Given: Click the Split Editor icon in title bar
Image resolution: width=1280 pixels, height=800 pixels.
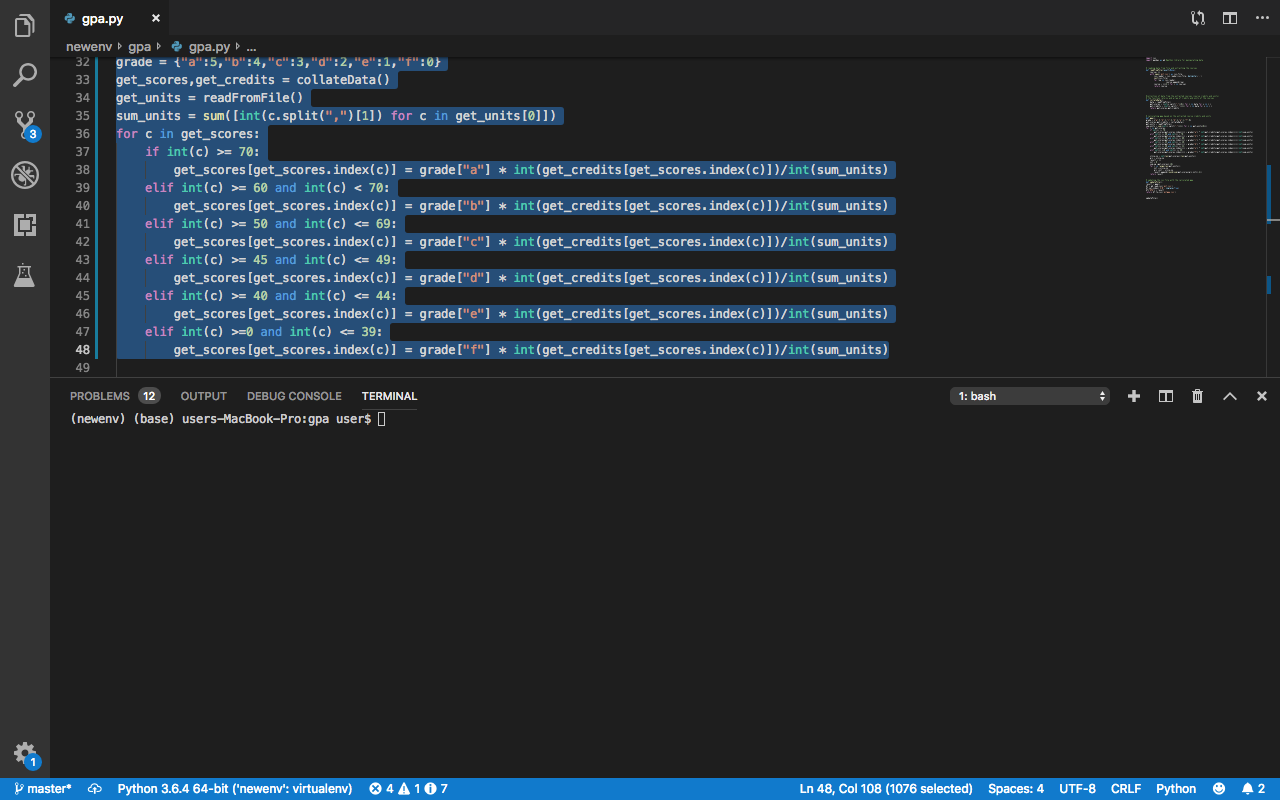Looking at the screenshot, I should (x=1229, y=17).
